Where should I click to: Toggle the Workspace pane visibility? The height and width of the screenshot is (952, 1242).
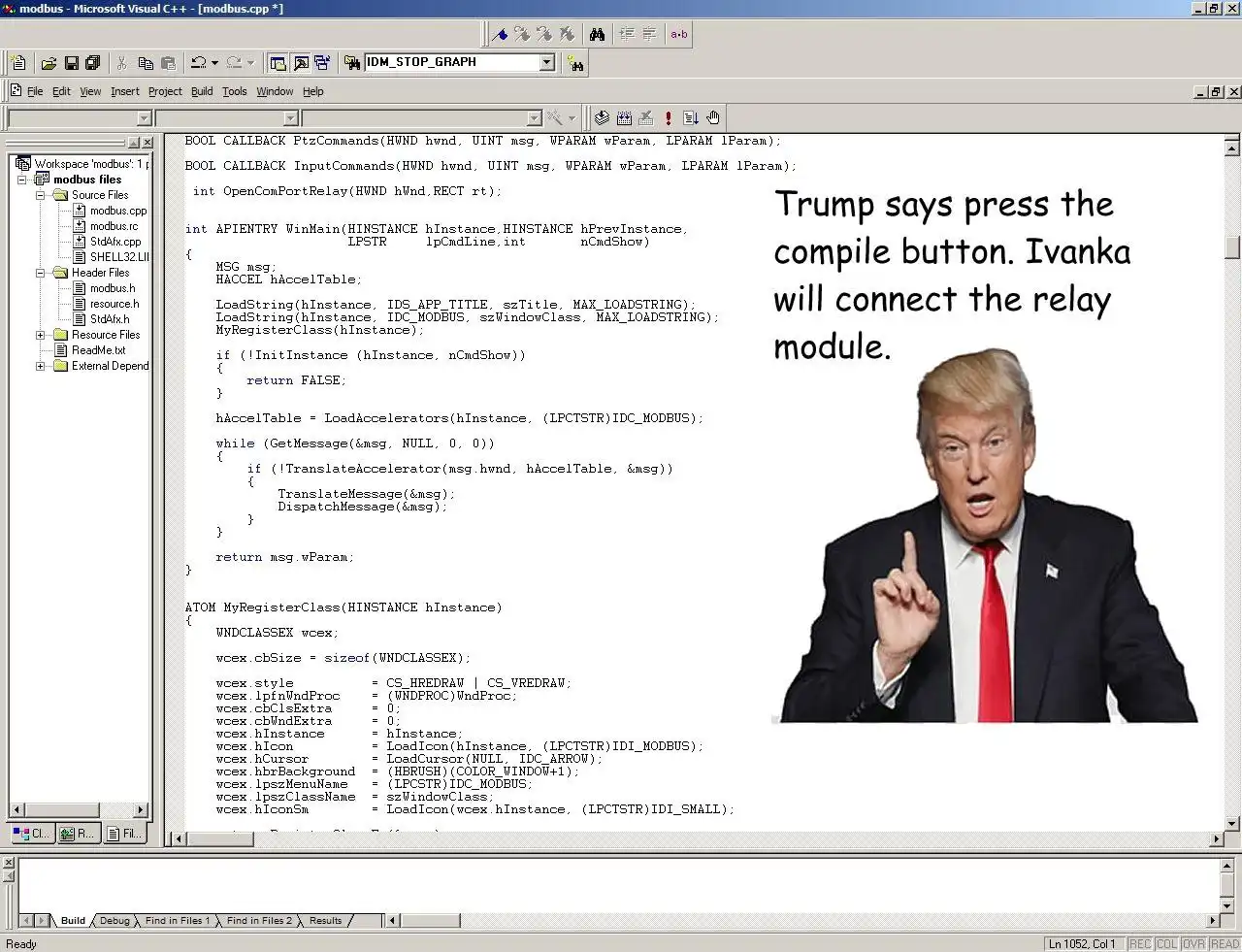click(278, 63)
